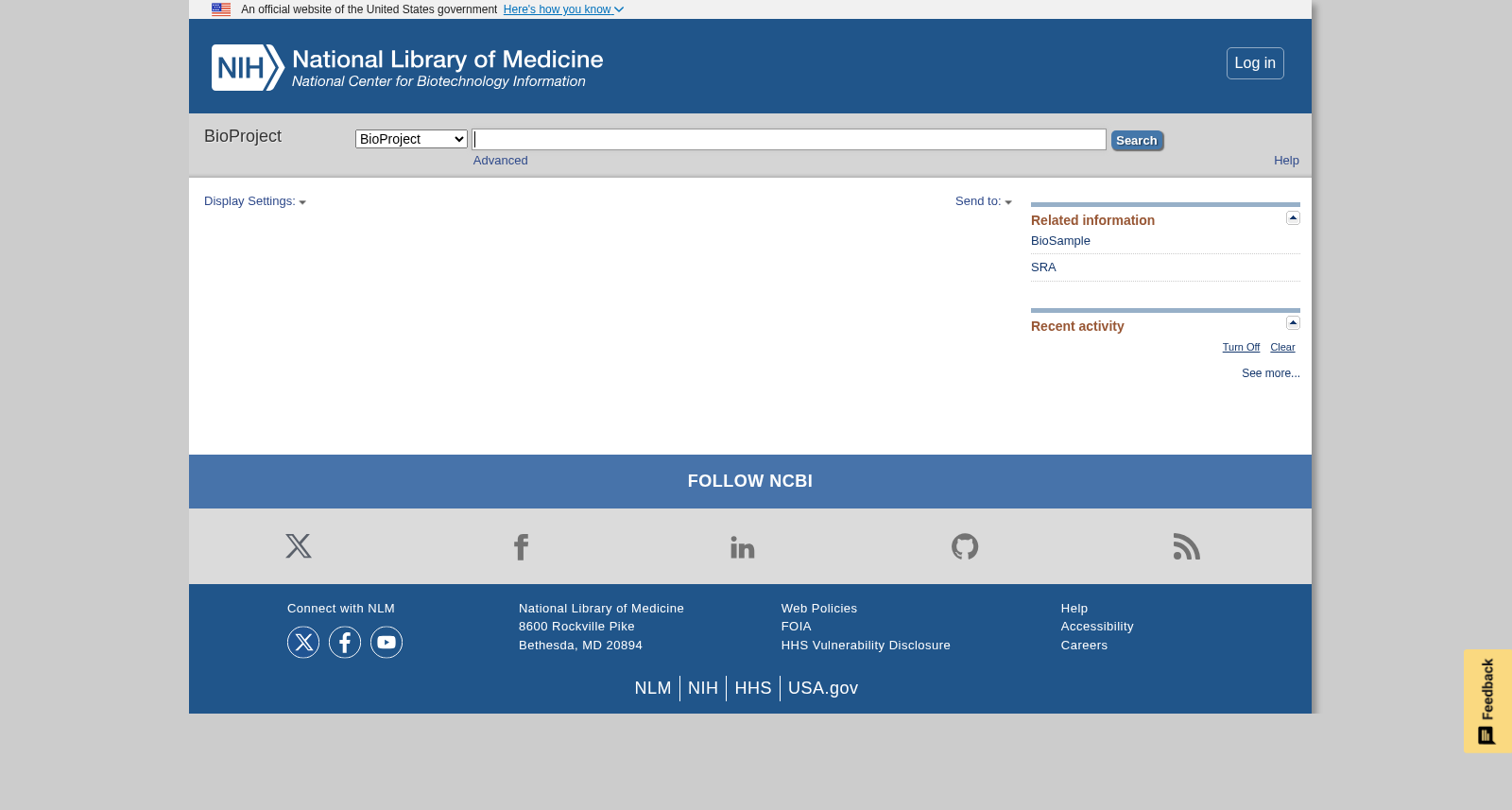Click the Connect with NLM link
This screenshot has width=1512, height=810.
341,609
